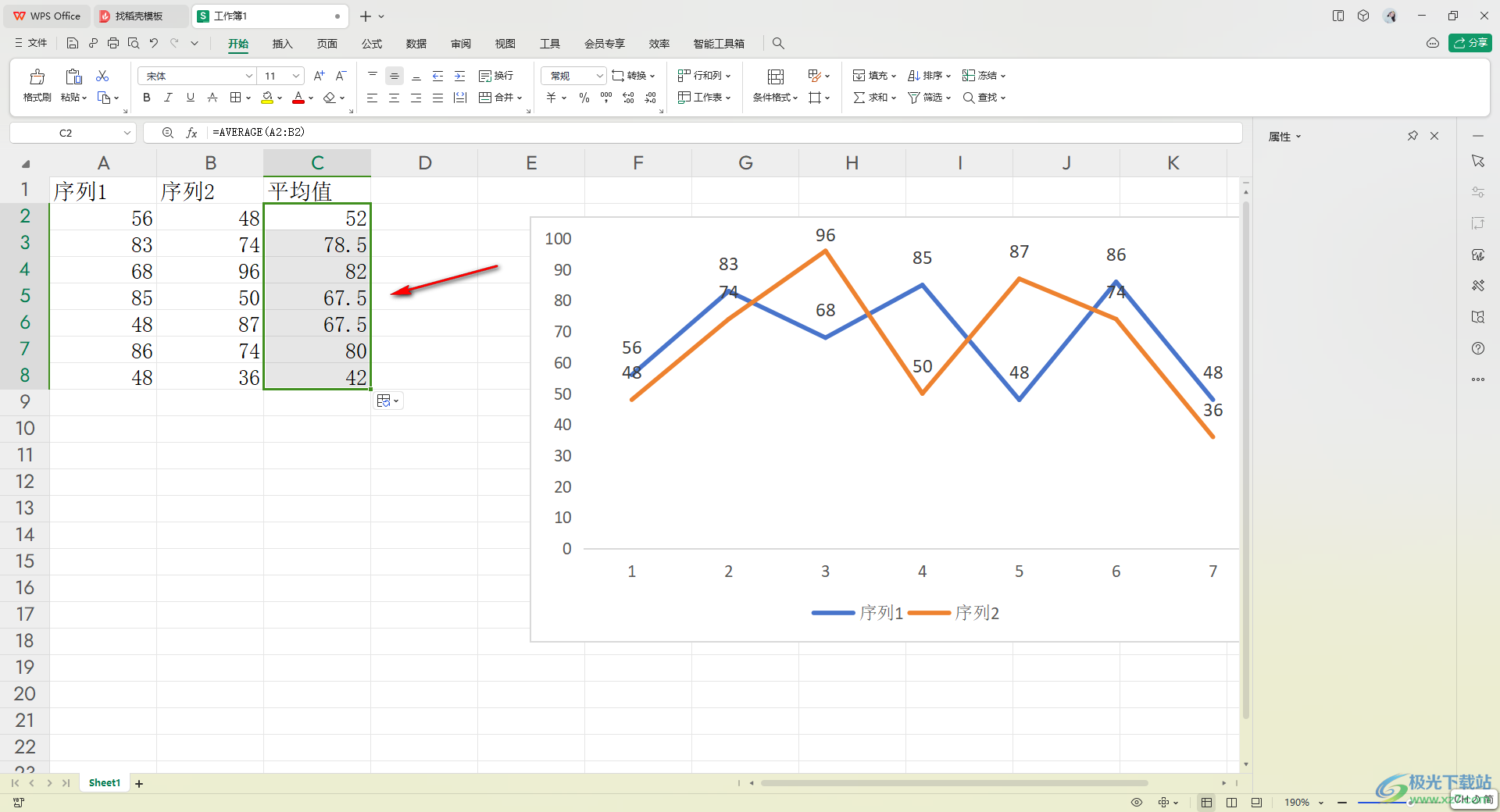1500x812 pixels.
Task: Click the vertical scrollbar of the sheet
Action: (1245, 461)
